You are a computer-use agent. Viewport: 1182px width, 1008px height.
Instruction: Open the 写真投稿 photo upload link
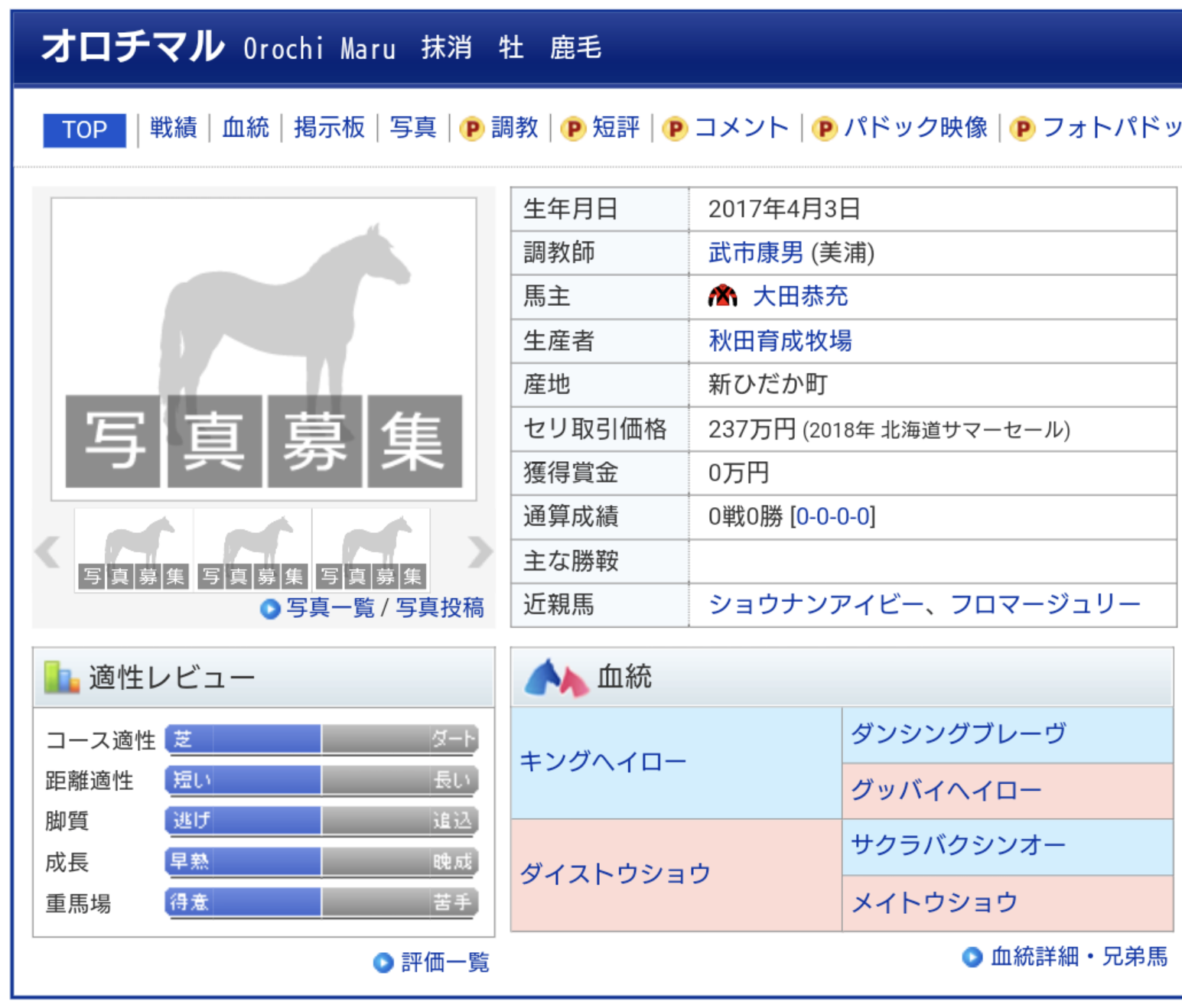440,608
